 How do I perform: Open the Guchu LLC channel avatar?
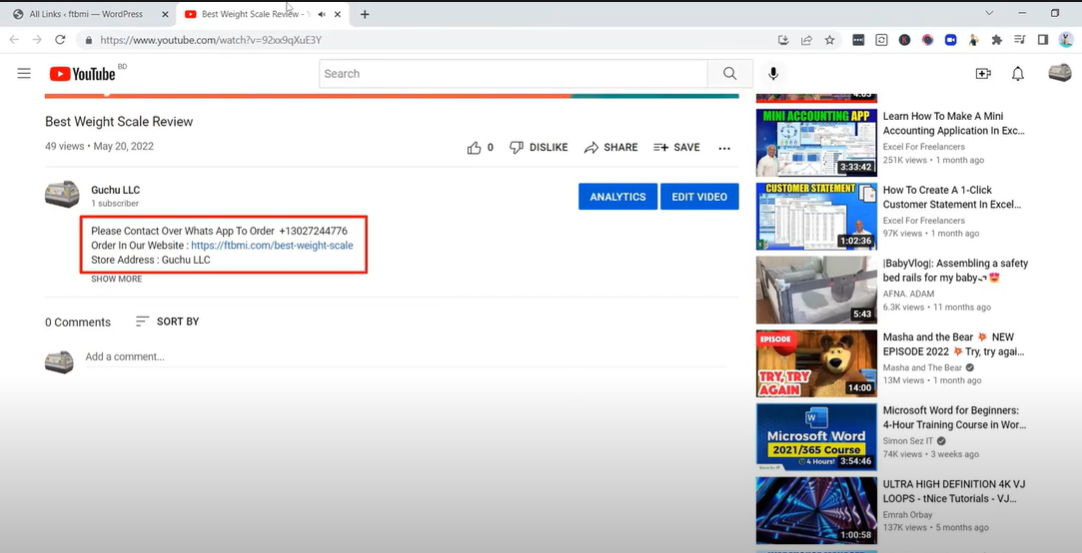62,195
